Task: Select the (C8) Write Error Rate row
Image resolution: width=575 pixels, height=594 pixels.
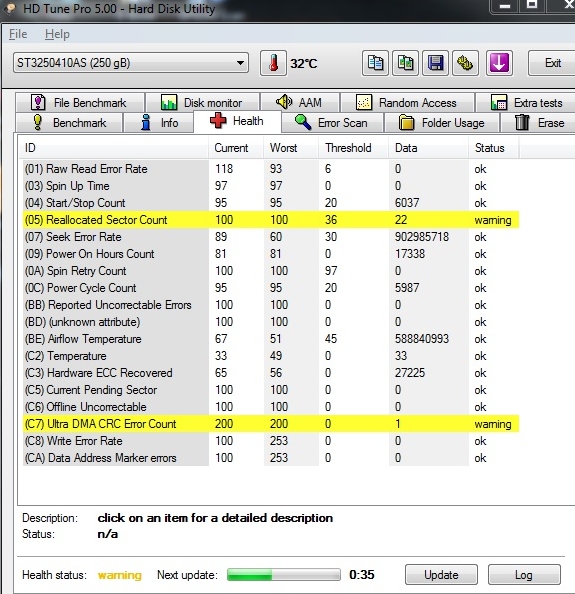Action: pyautogui.click(x=271, y=441)
